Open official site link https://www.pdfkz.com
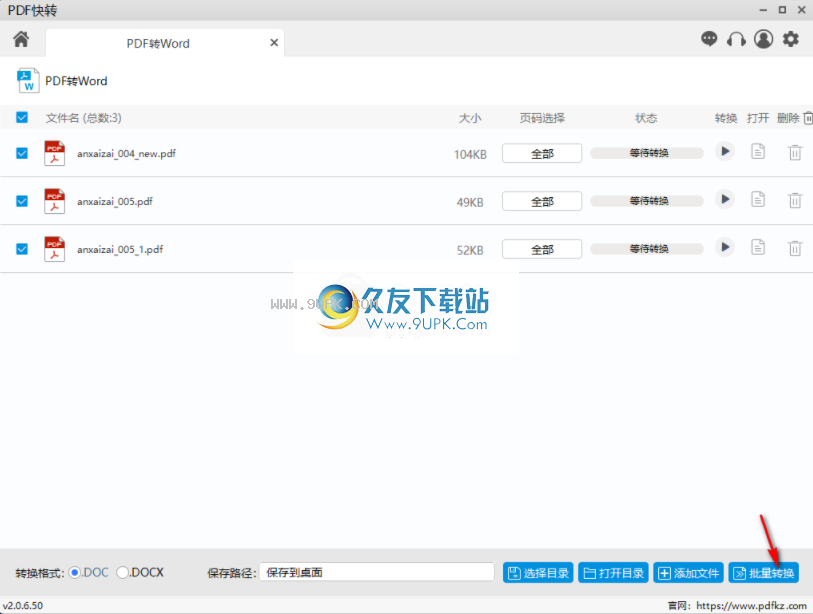 point(751,605)
